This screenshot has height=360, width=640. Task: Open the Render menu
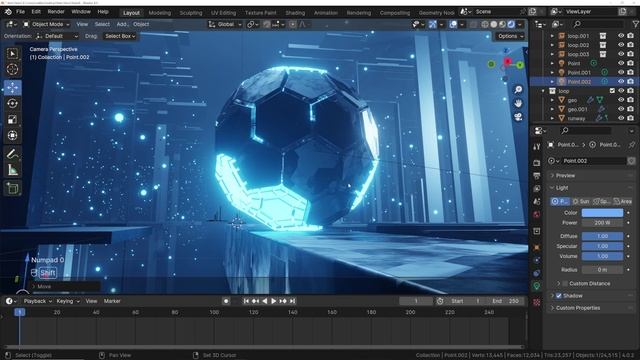coord(56,12)
